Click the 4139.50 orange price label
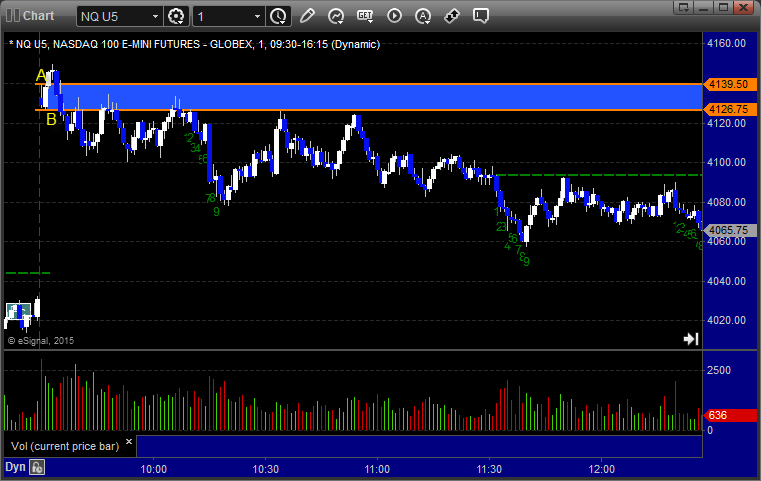 [729, 84]
